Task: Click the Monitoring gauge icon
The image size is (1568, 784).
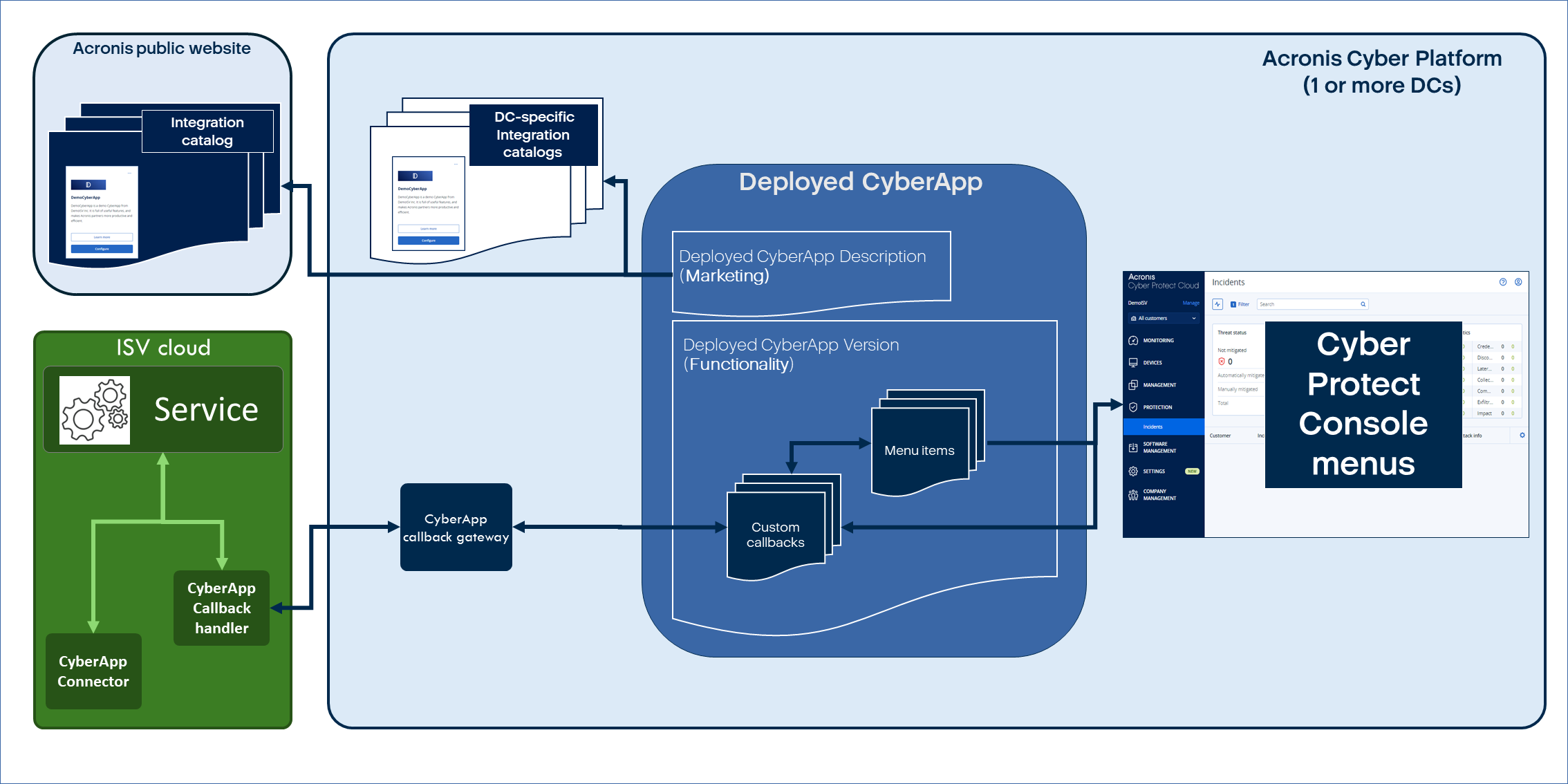Action: point(1133,340)
